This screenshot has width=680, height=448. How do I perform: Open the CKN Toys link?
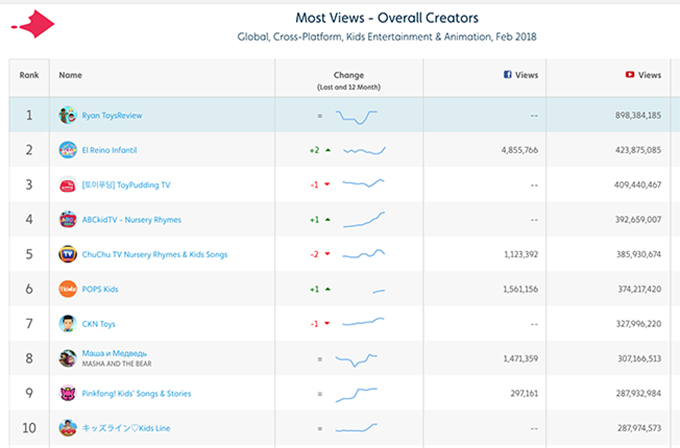click(98, 324)
